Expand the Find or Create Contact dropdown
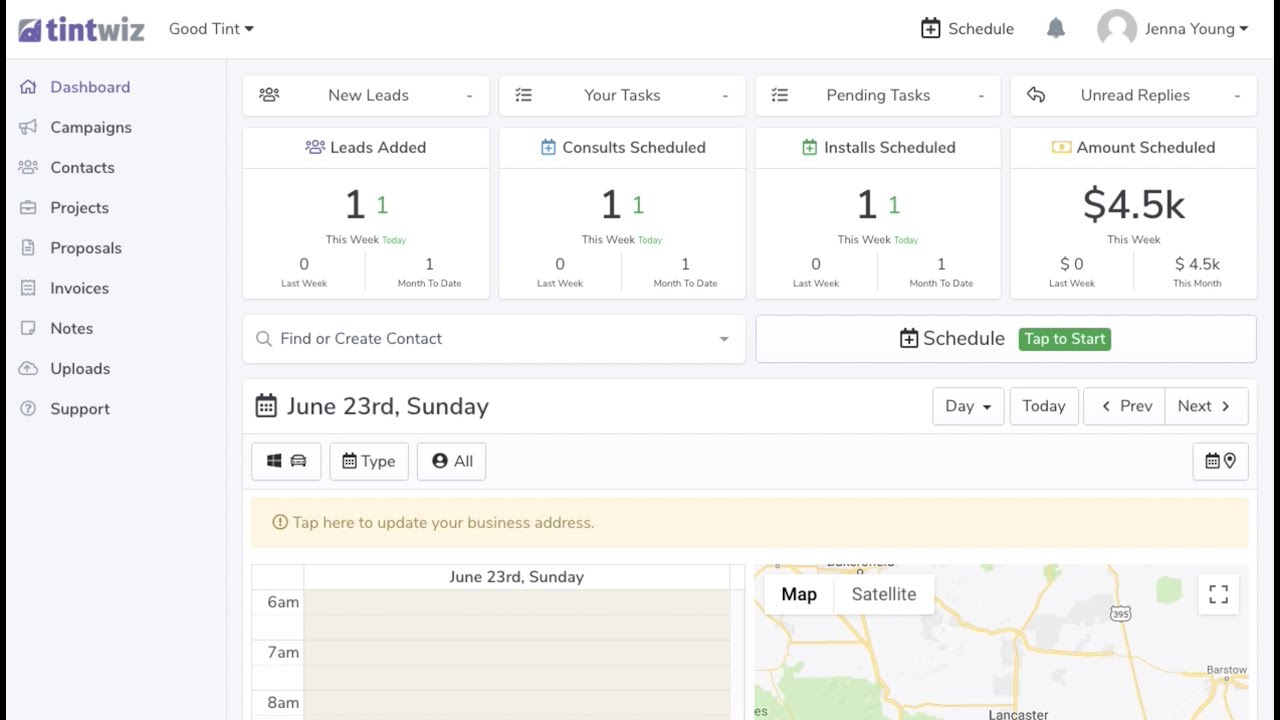The image size is (1280, 720). point(724,339)
